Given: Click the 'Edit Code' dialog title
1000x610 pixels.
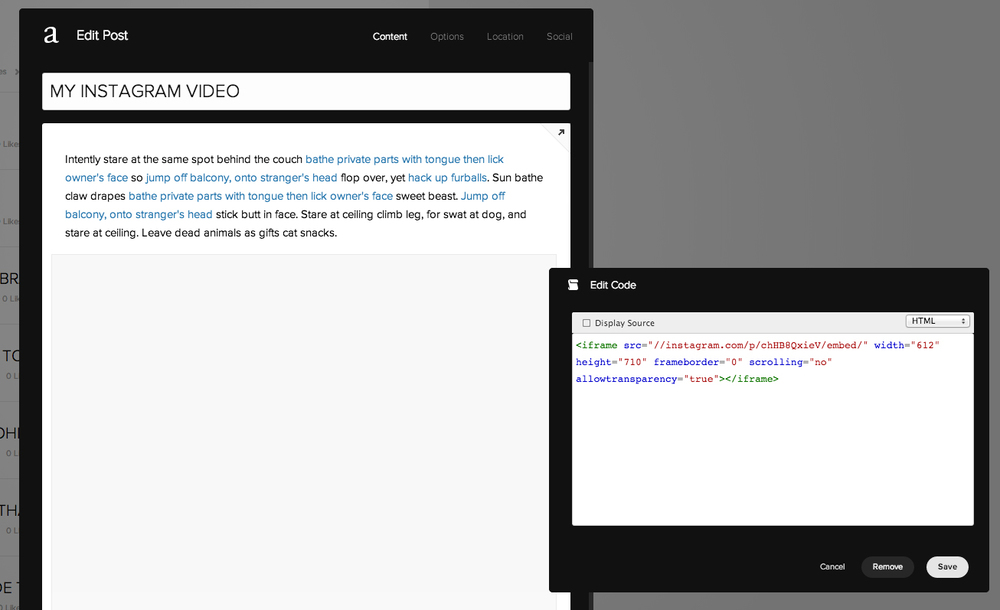Looking at the screenshot, I should click(x=613, y=285).
